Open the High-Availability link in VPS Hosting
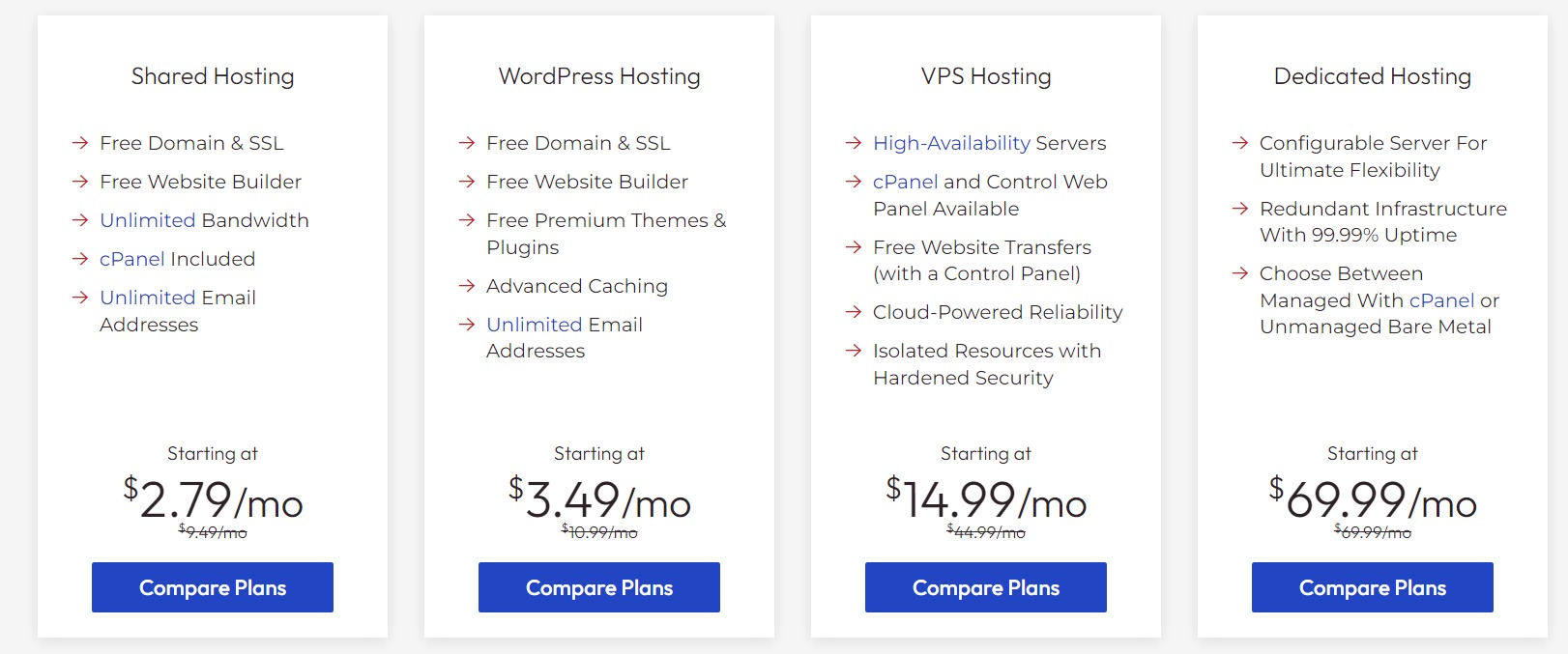 pyautogui.click(x=951, y=143)
